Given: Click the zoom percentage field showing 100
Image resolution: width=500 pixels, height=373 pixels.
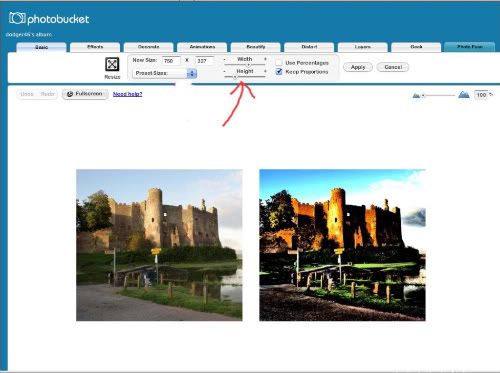Looking at the screenshot, I should coord(481,95).
